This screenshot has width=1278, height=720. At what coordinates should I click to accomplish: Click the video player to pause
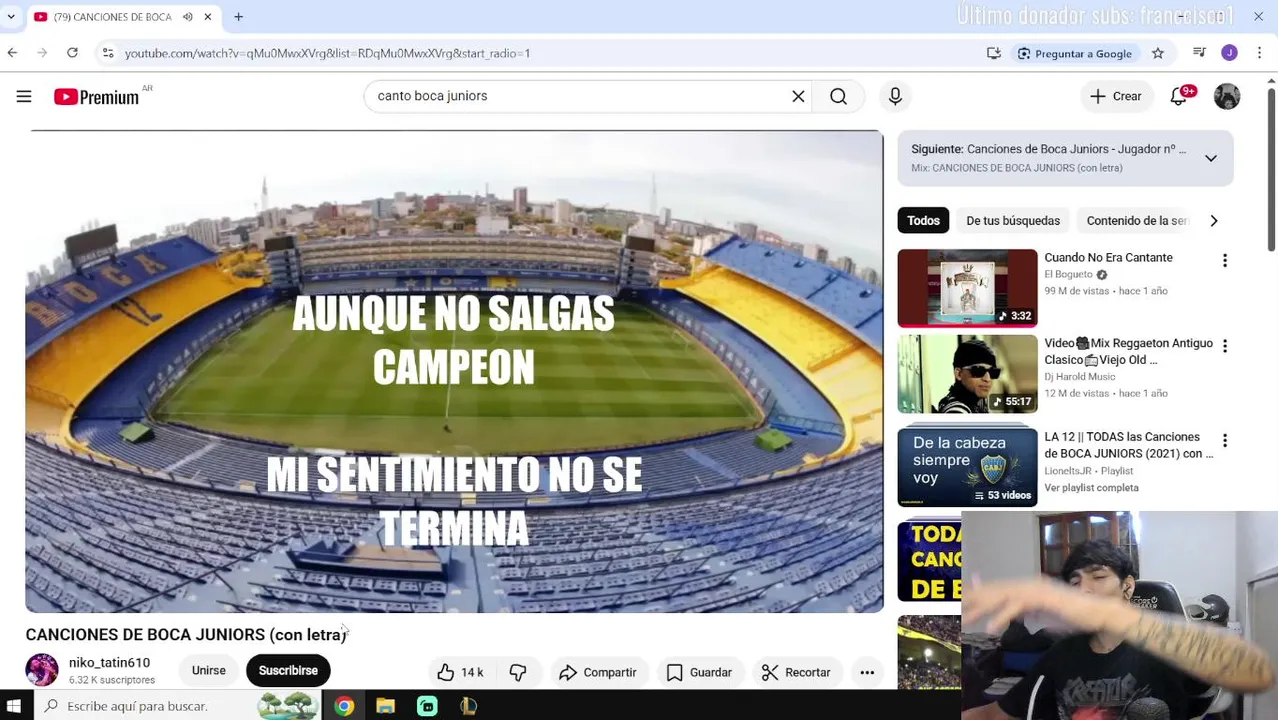click(x=454, y=371)
